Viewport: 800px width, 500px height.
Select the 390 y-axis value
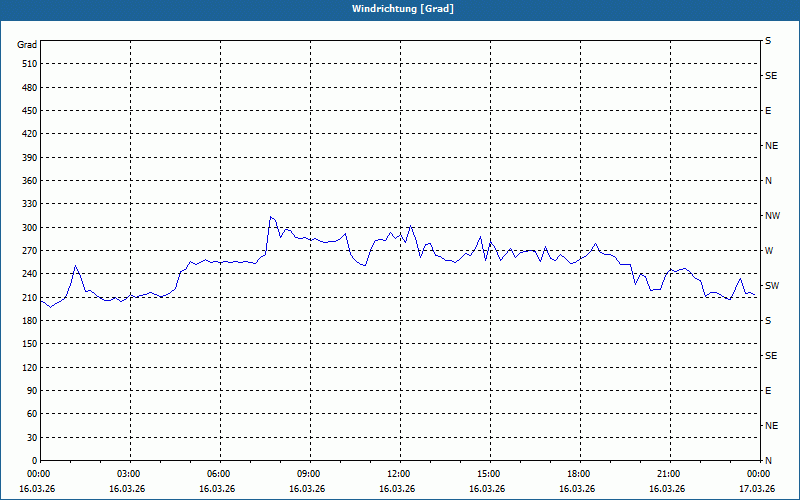coord(30,158)
